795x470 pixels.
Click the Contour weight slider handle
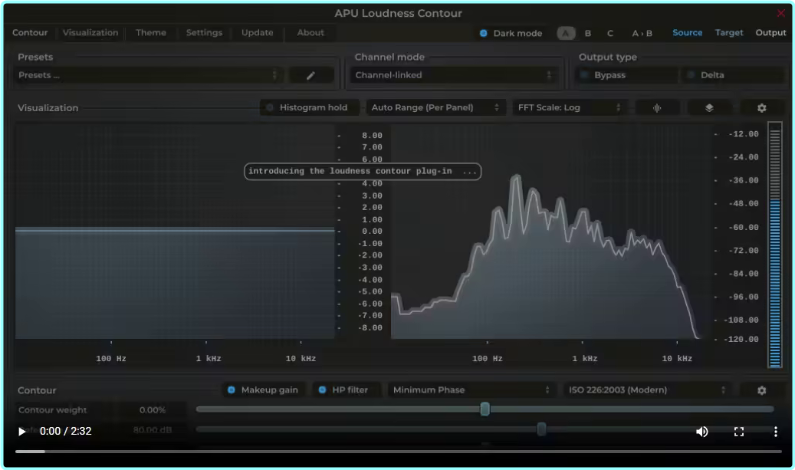[485, 409]
